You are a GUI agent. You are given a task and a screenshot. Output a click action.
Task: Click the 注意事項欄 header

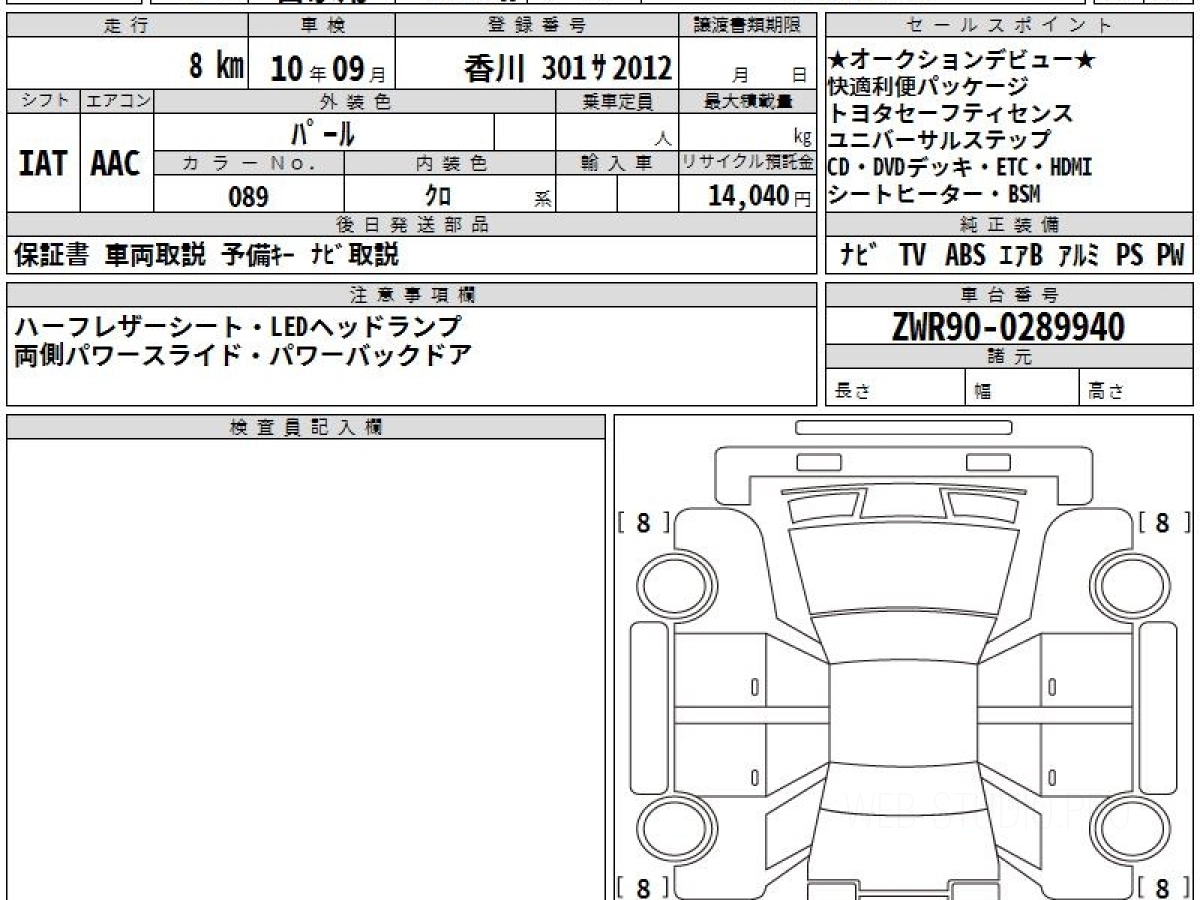click(x=412, y=295)
